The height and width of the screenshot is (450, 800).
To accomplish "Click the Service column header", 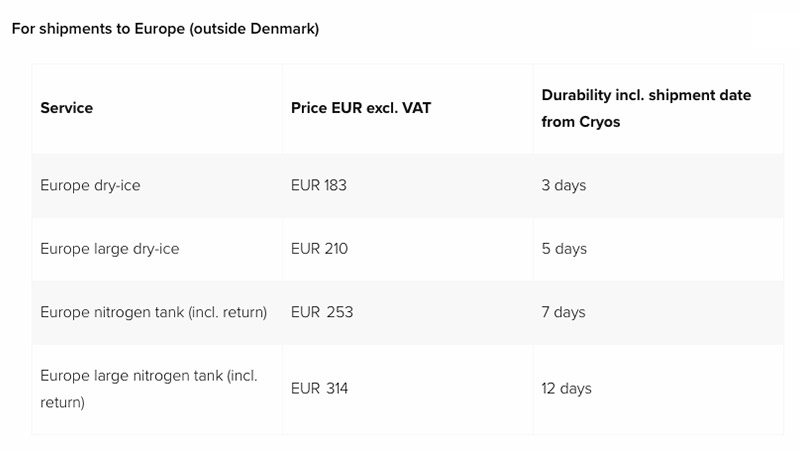I will coord(66,108).
